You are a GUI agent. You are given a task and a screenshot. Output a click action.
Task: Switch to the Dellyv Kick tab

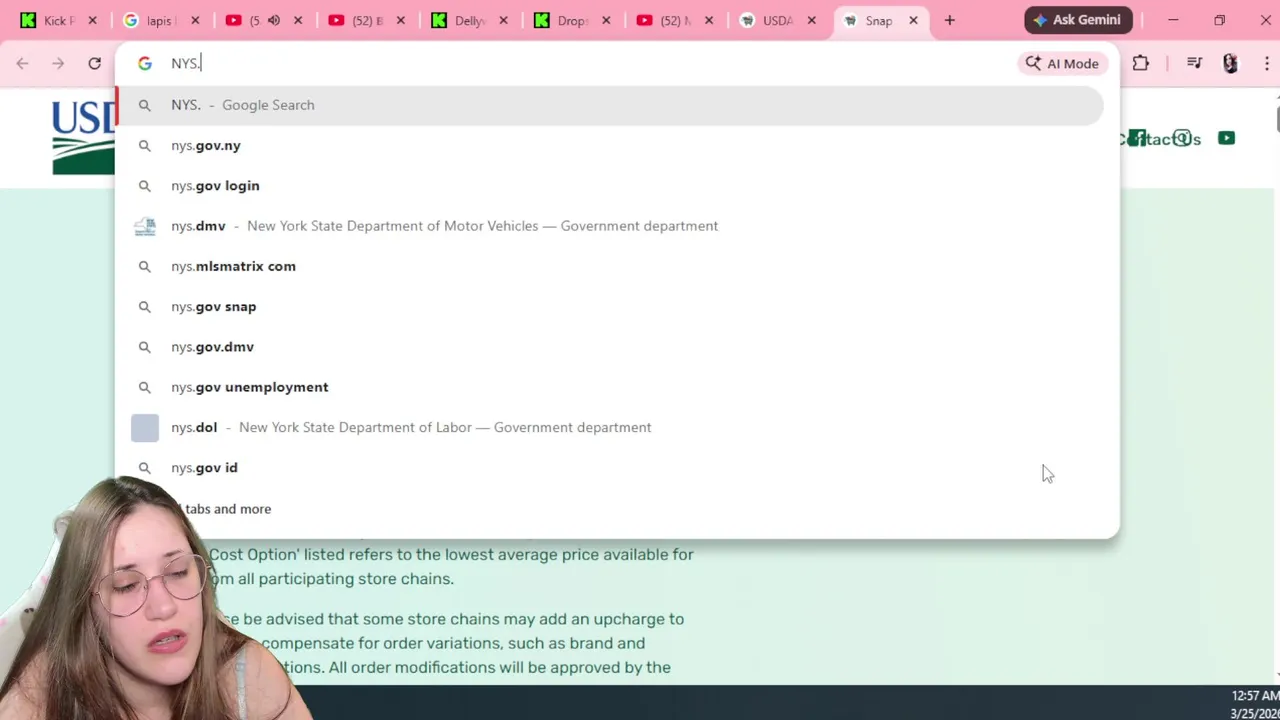coord(468,20)
